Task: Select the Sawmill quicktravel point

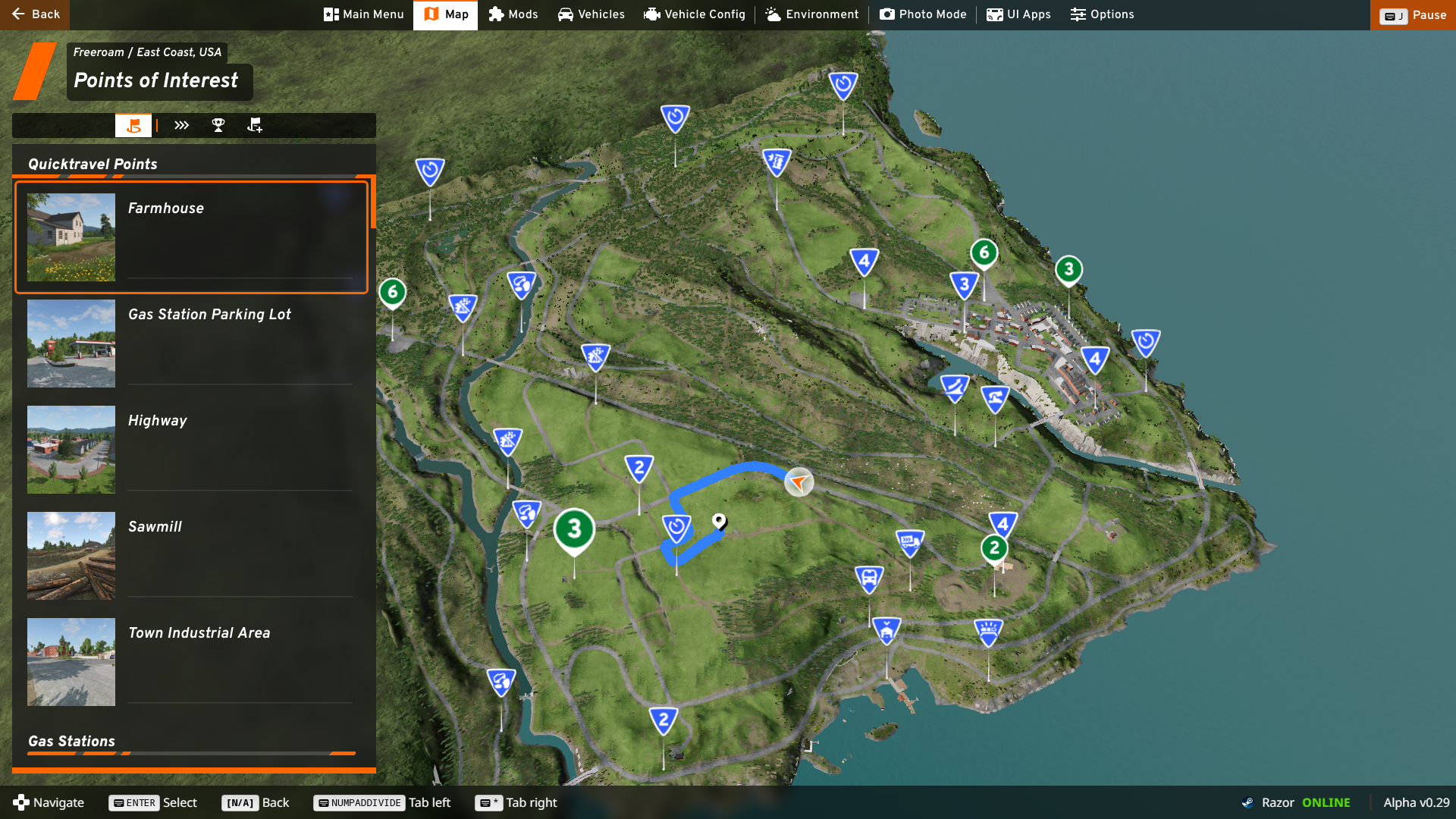Action: pos(191,556)
